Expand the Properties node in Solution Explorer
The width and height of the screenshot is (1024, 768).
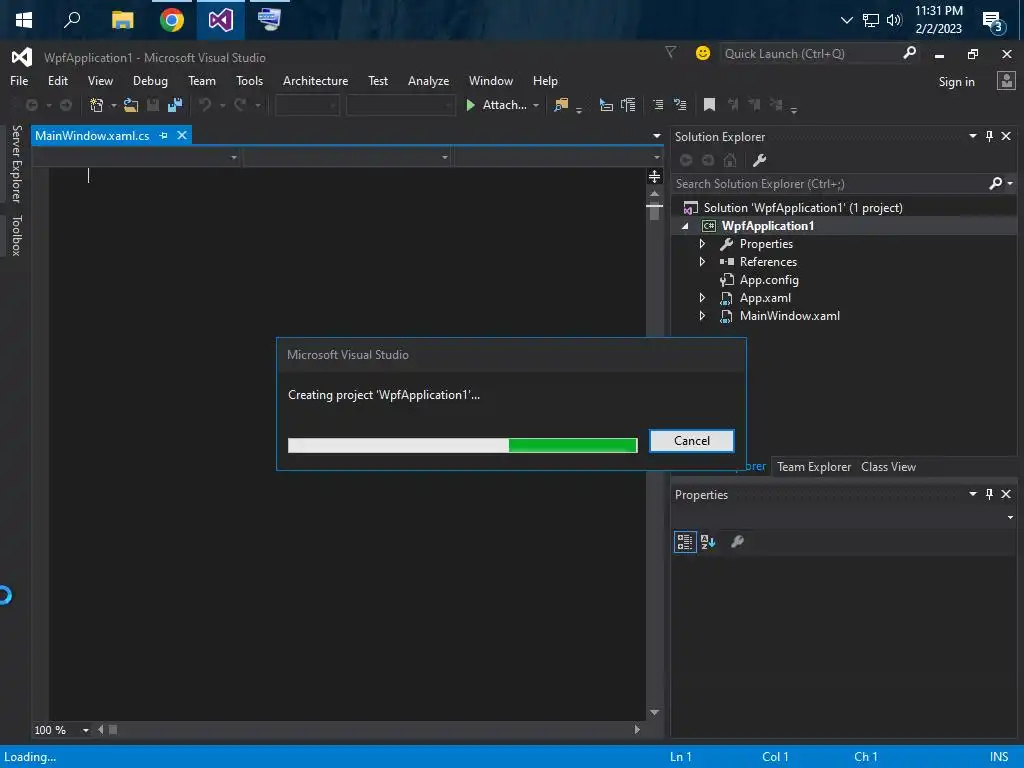702,244
